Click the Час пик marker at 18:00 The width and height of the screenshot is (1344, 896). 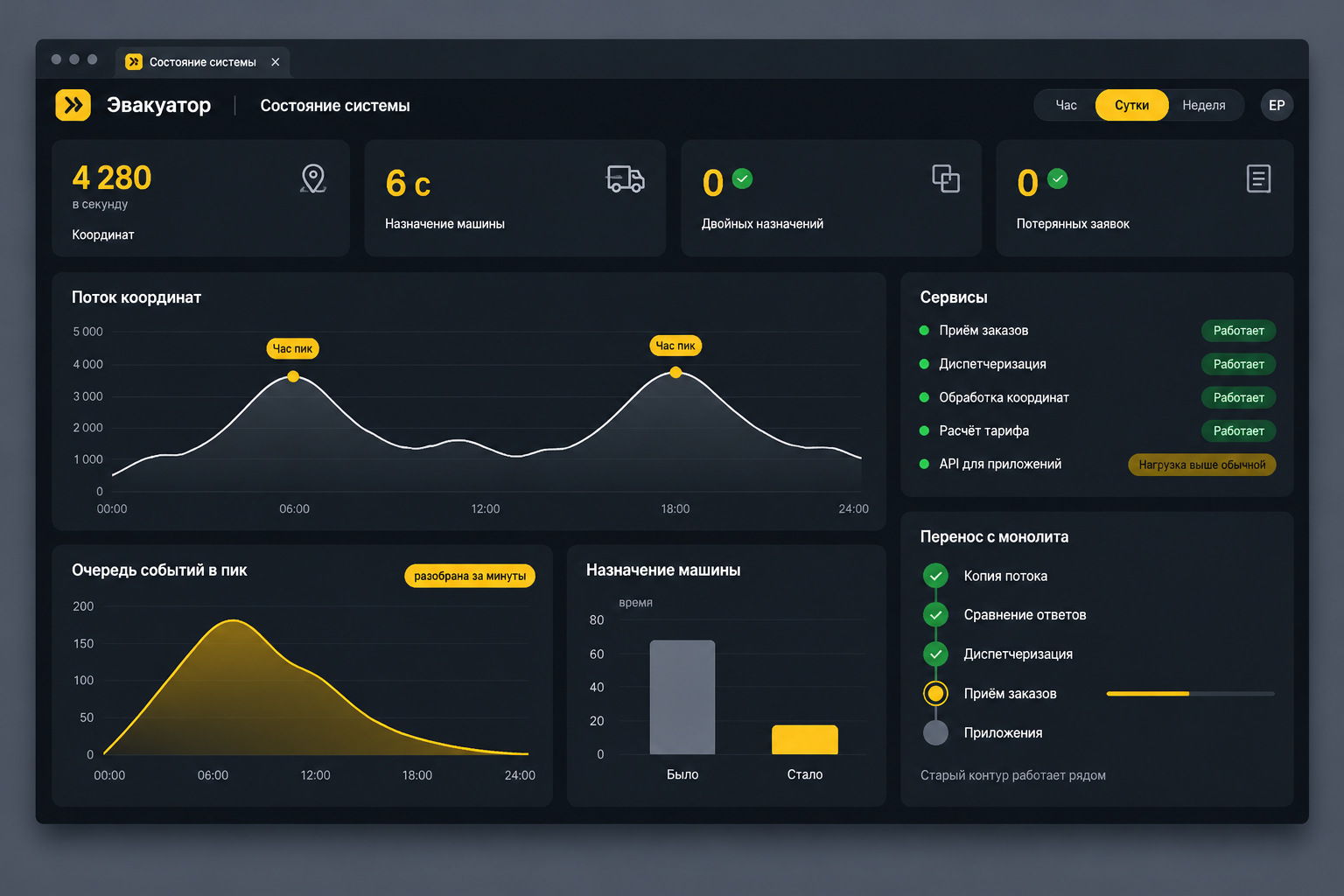[x=675, y=346]
